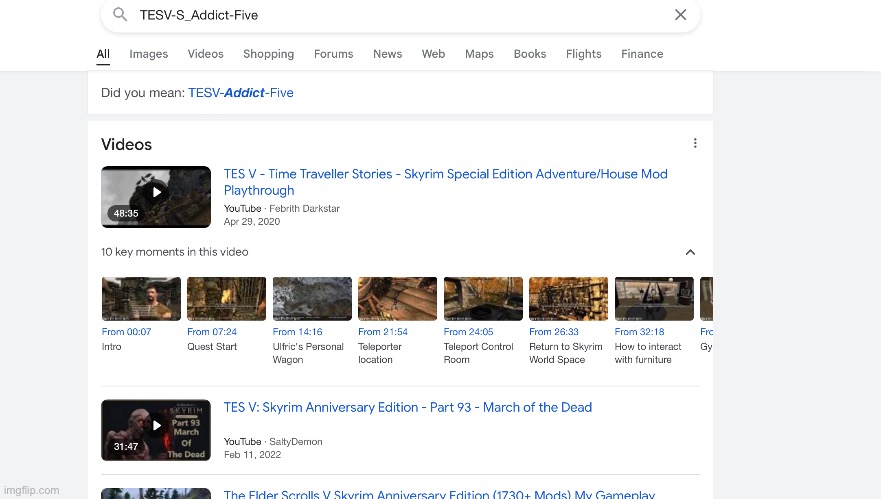Click in the TESV-S_Addict-Five search field
Image resolution: width=881 pixels, height=499 pixels.
point(400,15)
